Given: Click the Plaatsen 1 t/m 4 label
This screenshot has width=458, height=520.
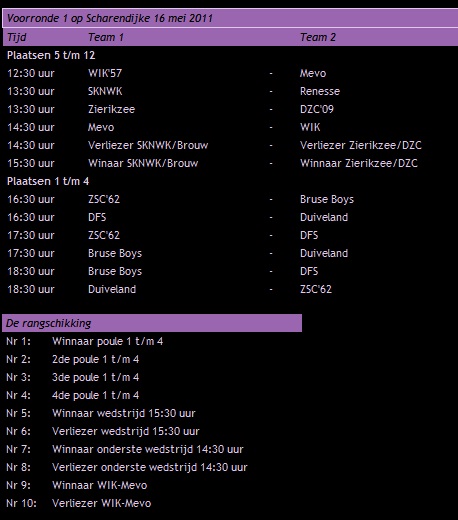Looking at the screenshot, I should (x=48, y=181).
